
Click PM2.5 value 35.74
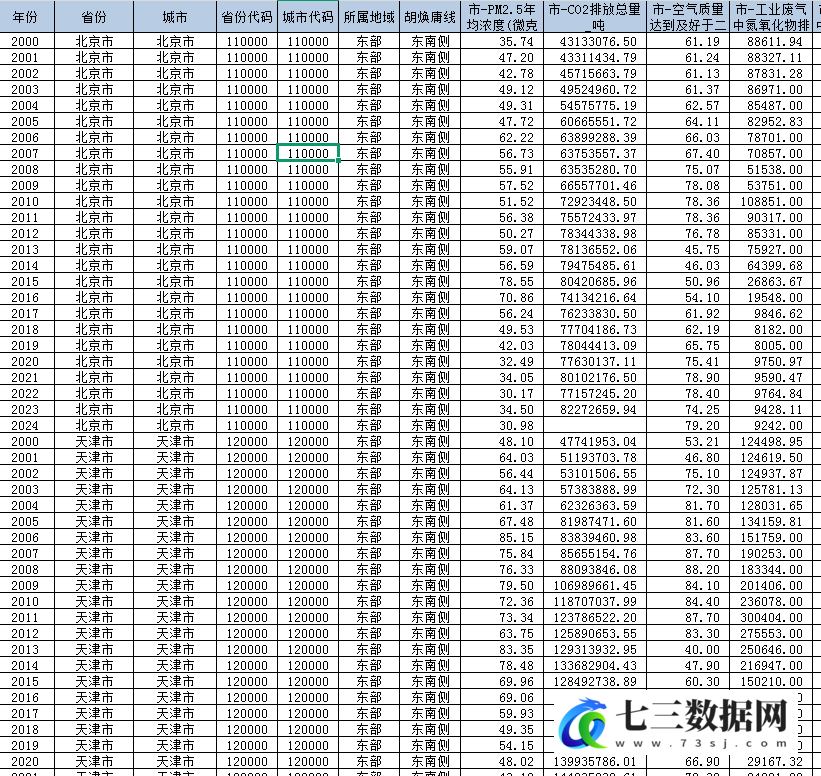click(x=502, y=41)
